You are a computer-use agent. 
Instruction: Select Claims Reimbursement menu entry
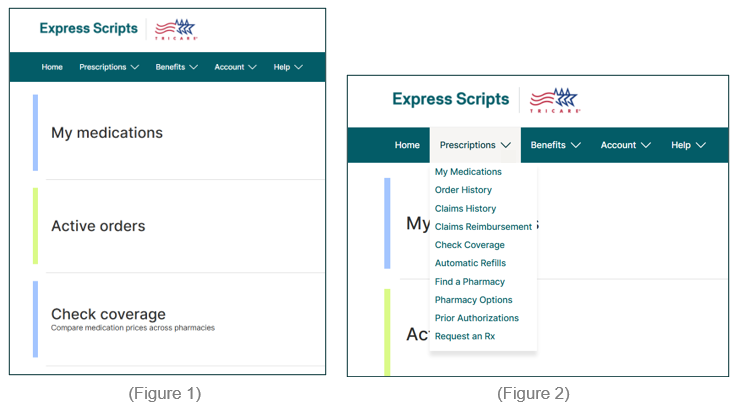483,226
